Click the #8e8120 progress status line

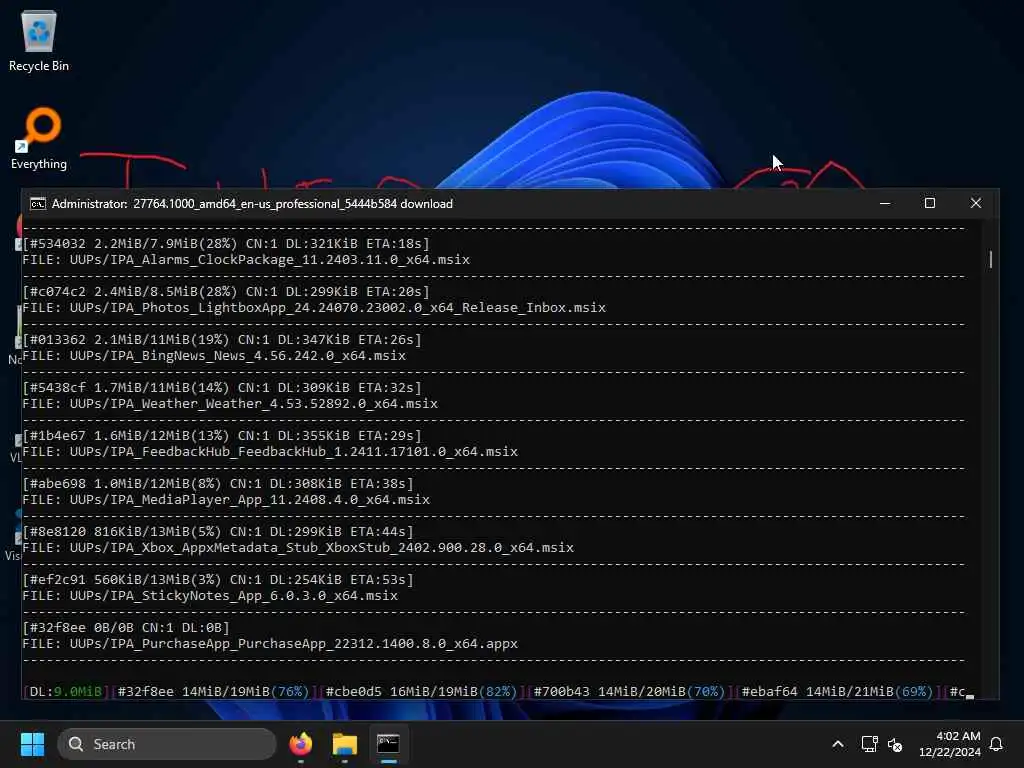218,532
